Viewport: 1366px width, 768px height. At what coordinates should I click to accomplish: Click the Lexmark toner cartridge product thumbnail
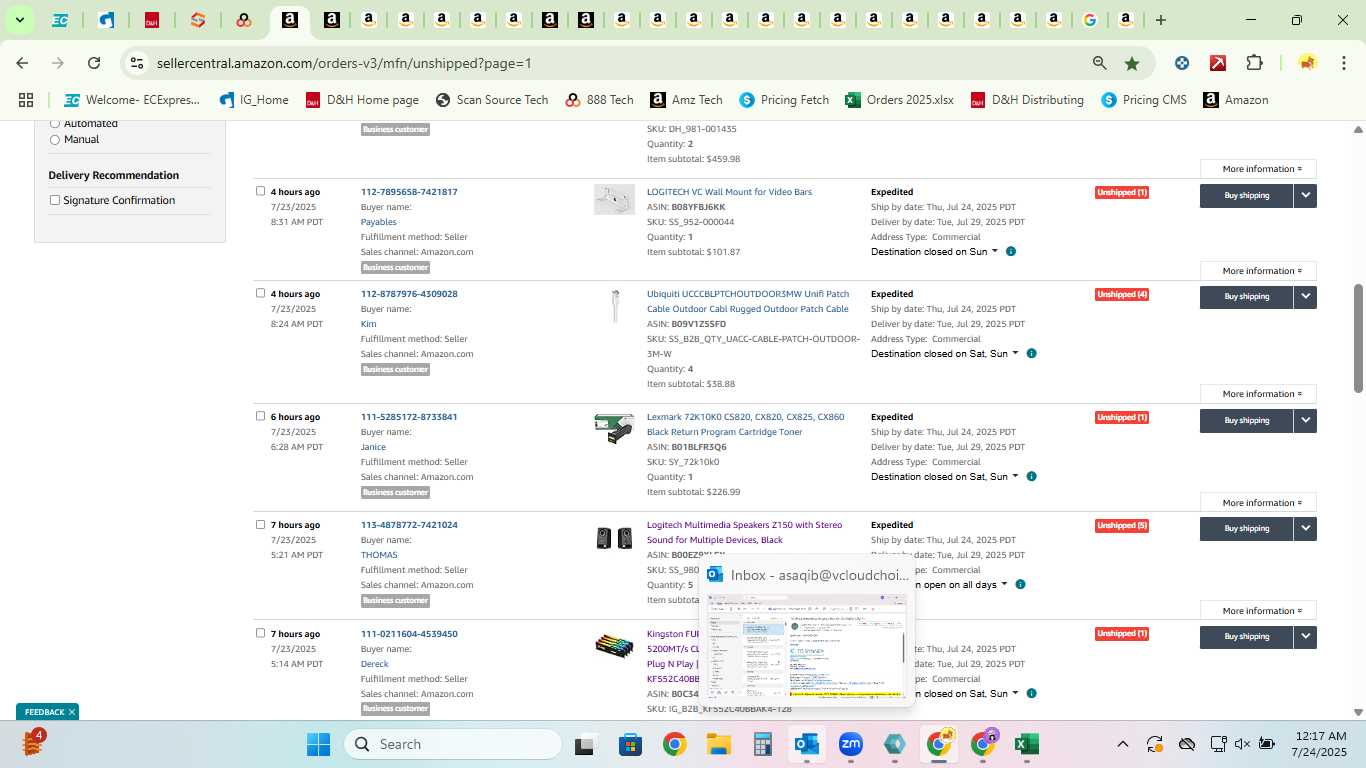pyautogui.click(x=614, y=428)
